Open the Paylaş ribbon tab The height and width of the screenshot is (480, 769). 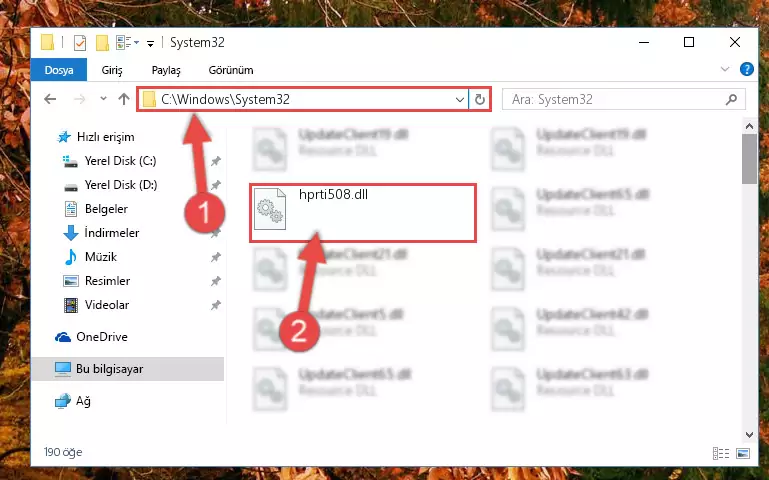click(166, 70)
